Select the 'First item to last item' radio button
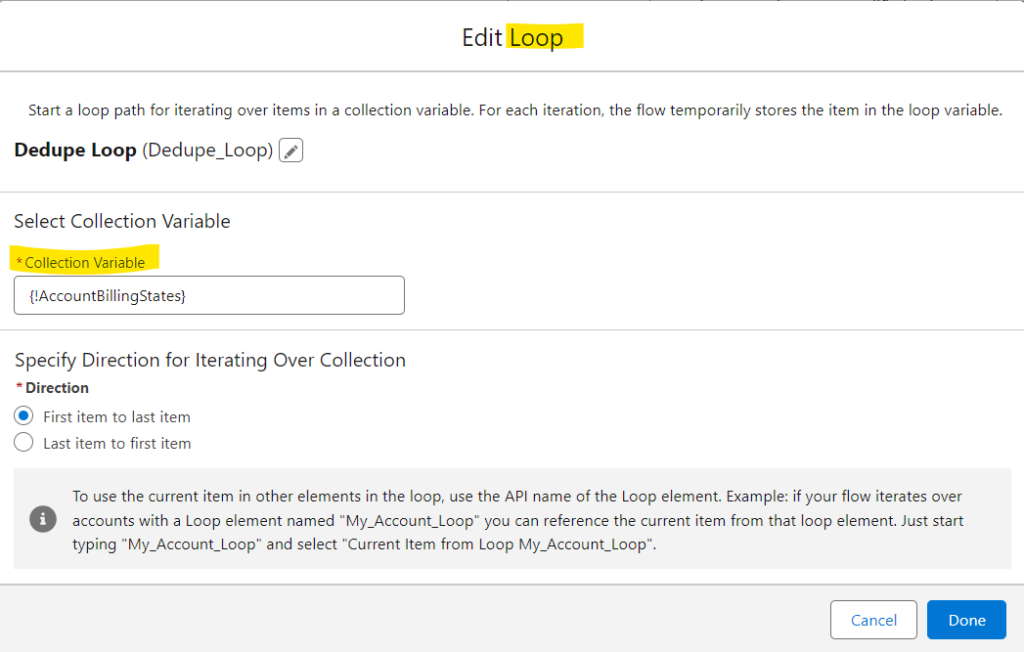The height and width of the screenshot is (652, 1024). click(x=24, y=416)
